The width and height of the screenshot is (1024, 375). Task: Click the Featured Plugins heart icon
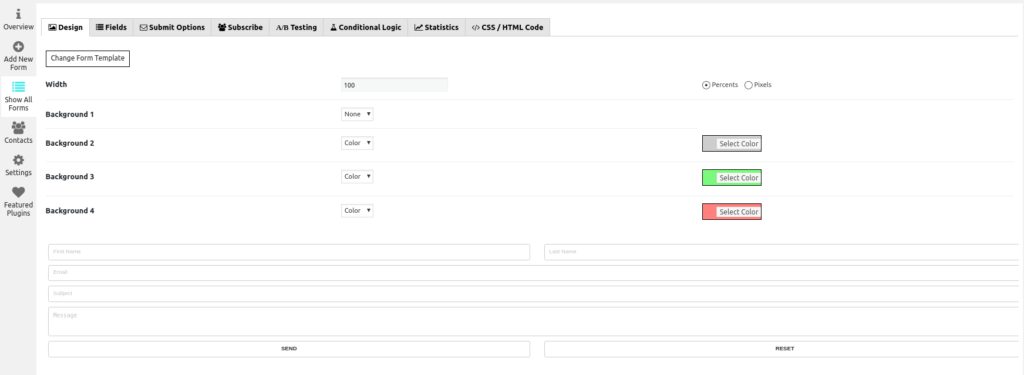click(18, 192)
